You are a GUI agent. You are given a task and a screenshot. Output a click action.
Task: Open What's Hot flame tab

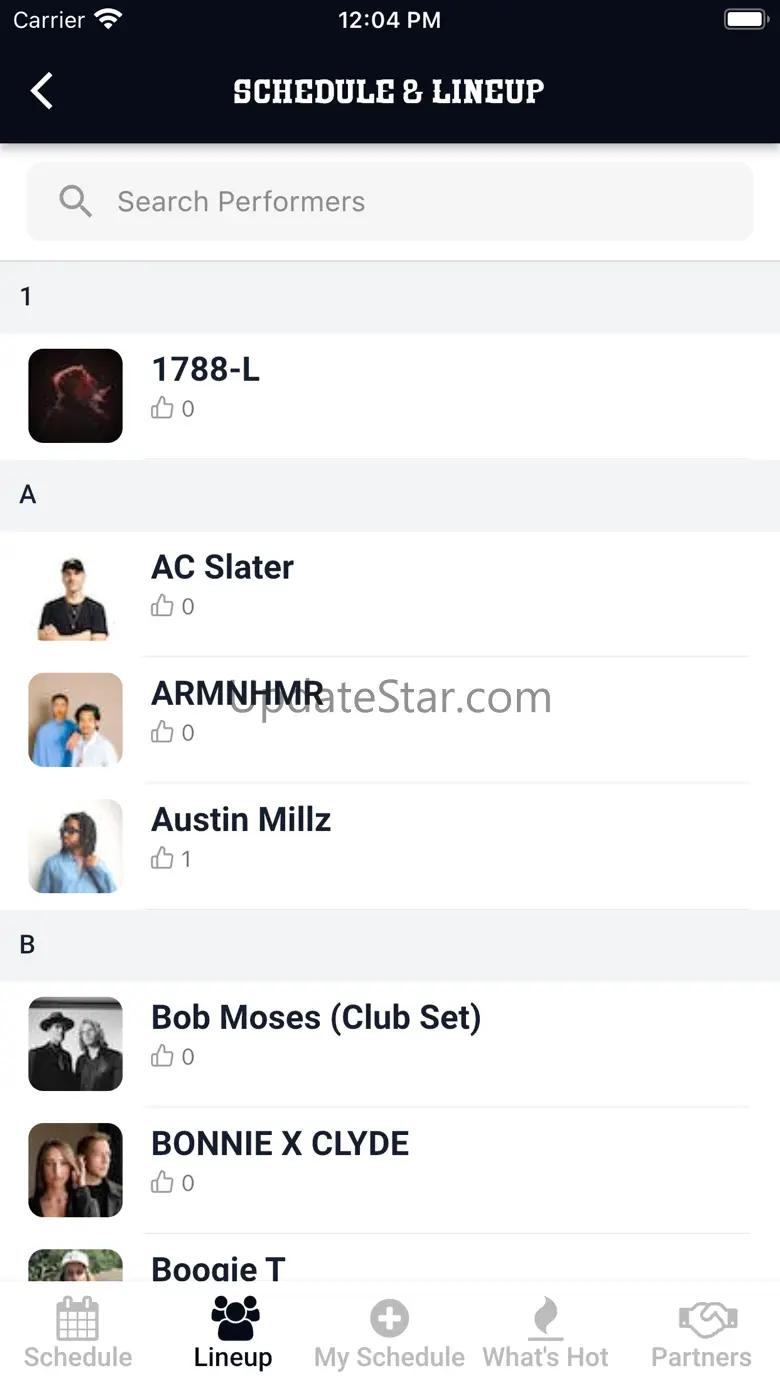coord(545,1332)
